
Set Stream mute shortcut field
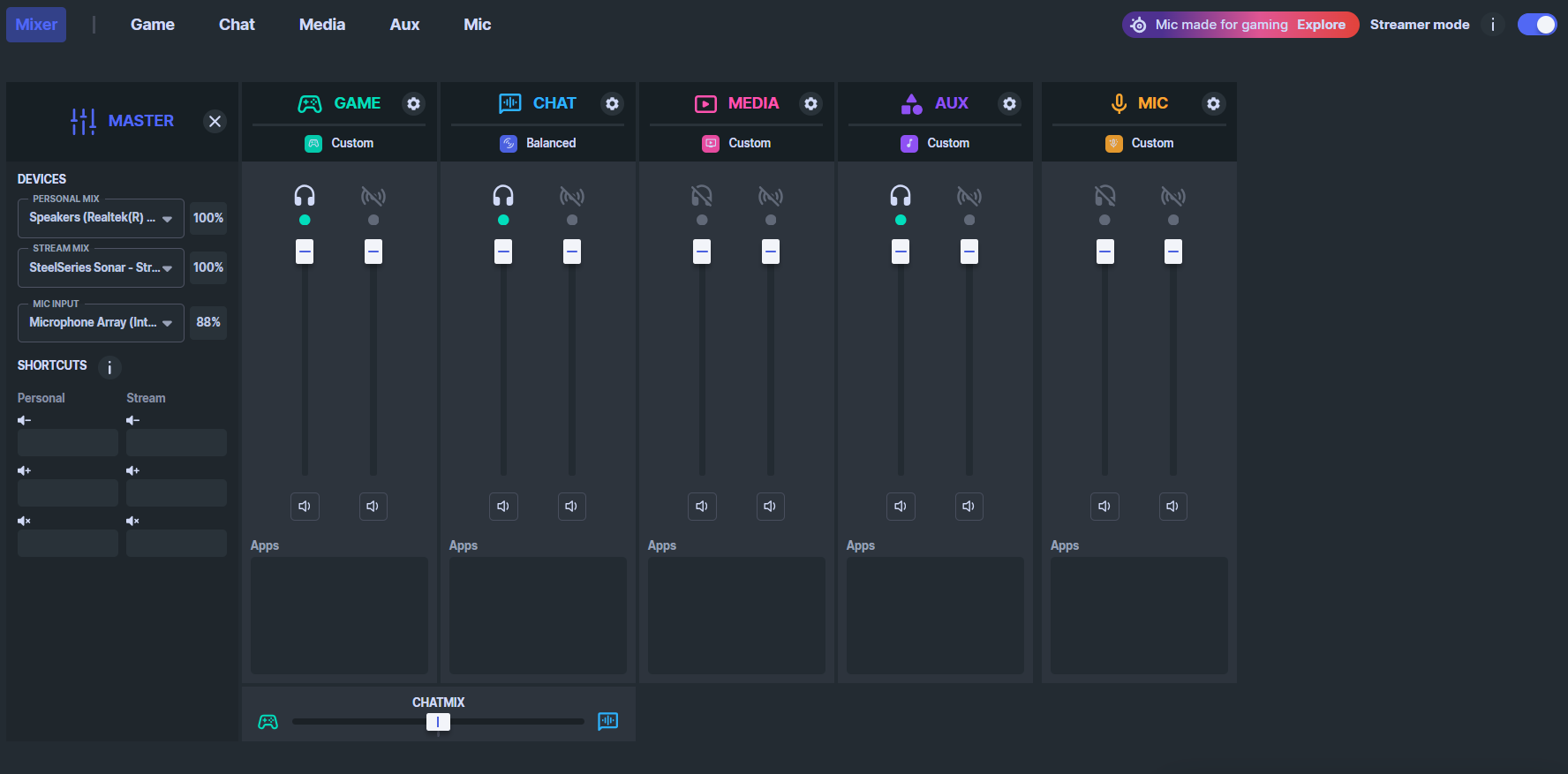pos(177,543)
